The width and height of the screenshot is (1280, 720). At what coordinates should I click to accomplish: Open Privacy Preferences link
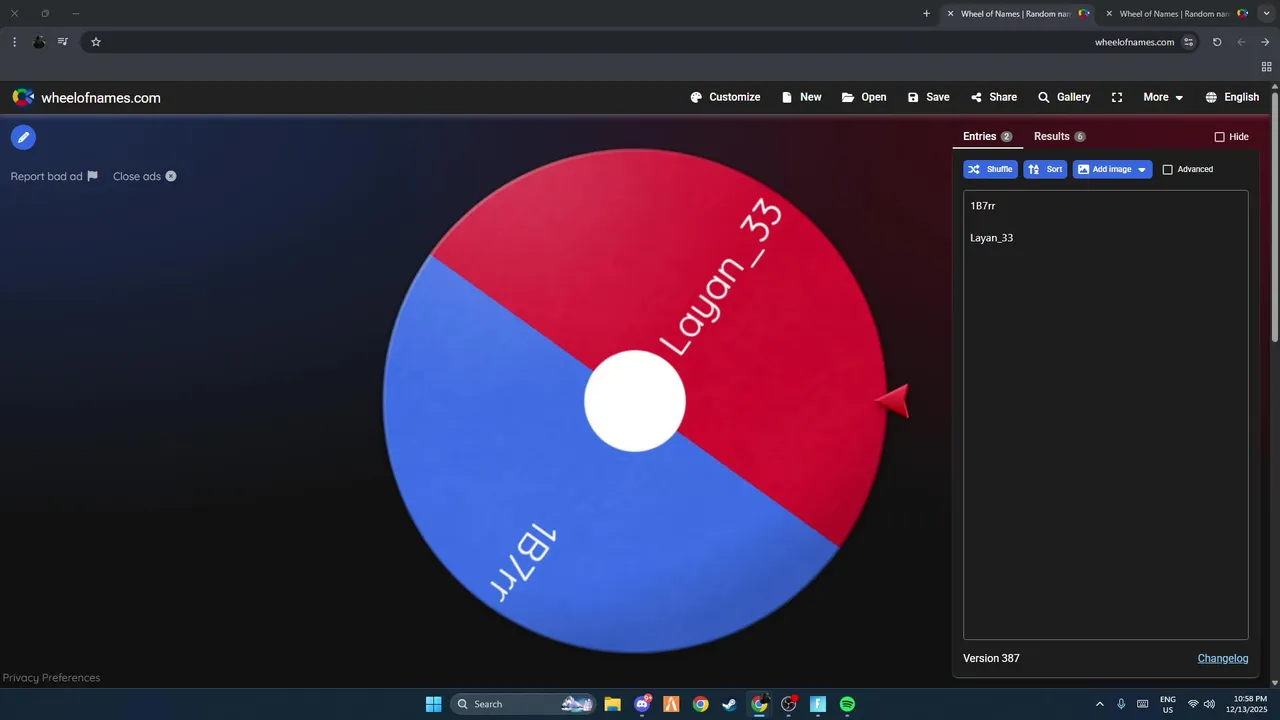(x=51, y=678)
